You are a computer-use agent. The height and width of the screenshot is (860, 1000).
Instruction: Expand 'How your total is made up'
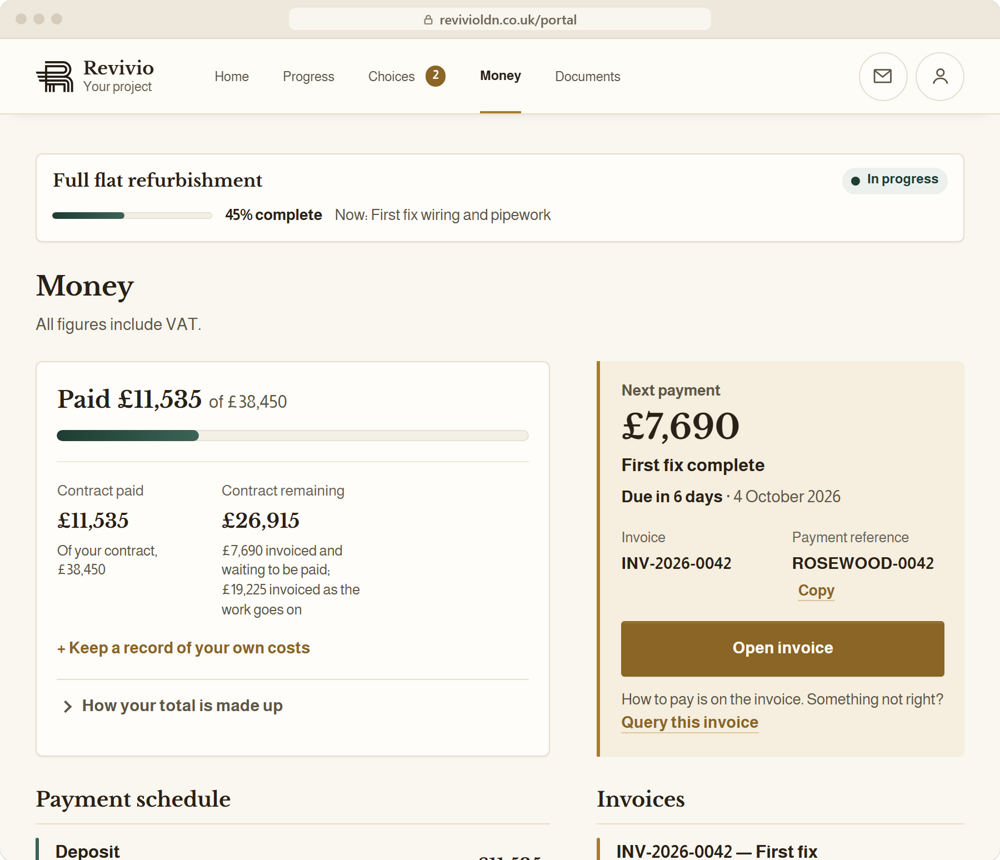tap(172, 706)
